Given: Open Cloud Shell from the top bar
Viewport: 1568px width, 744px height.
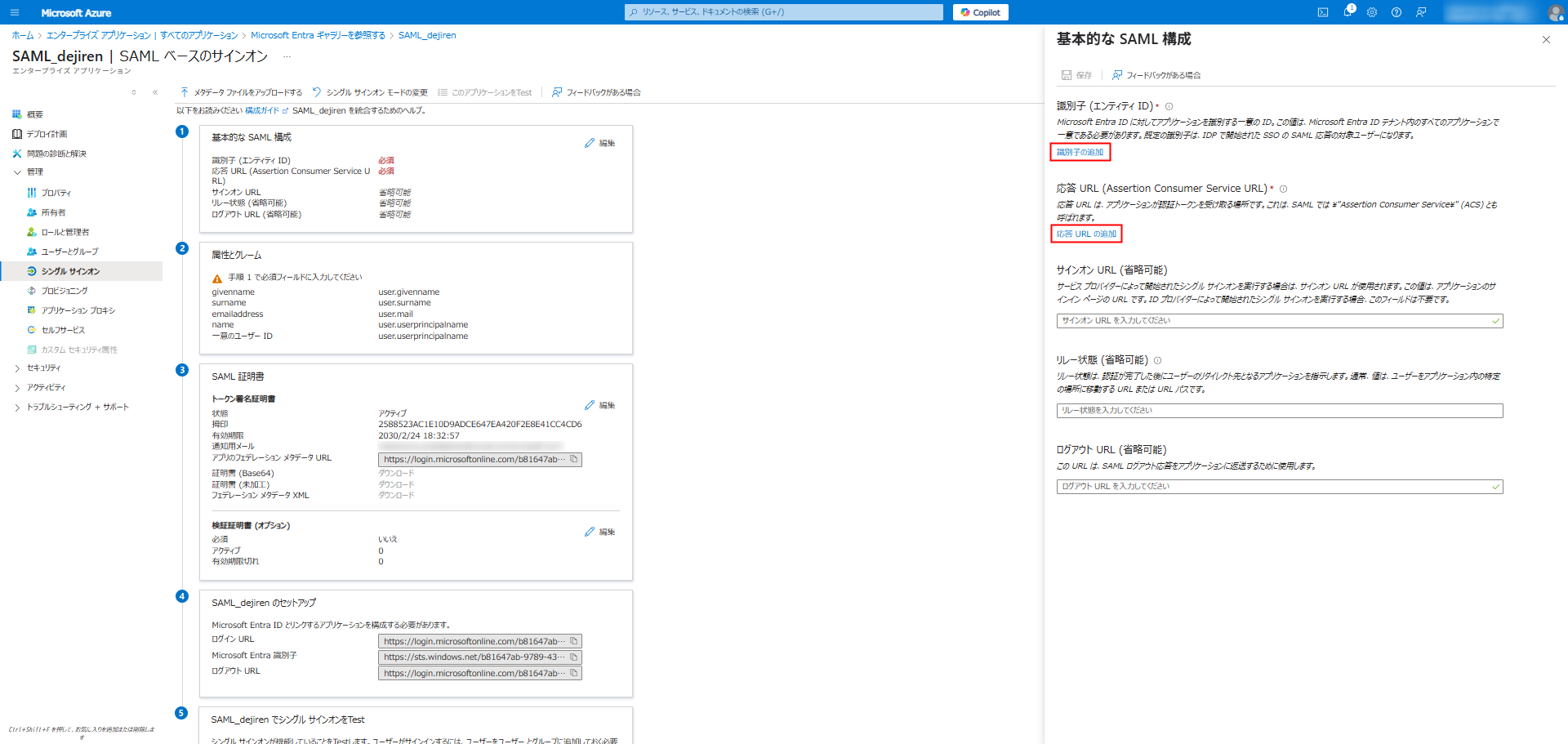Looking at the screenshot, I should pyautogui.click(x=1323, y=12).
